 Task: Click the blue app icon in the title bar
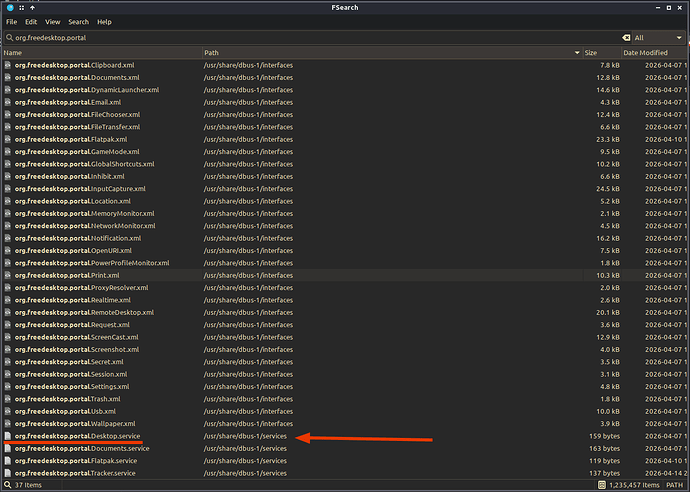tap(10, 7)
